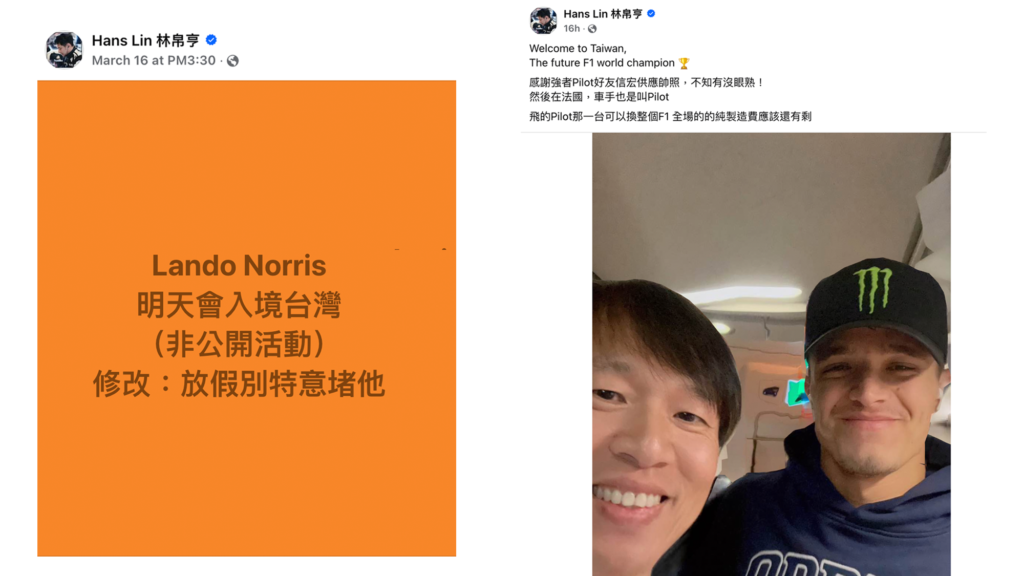Screen dimensions: 1024x576
Task: Click the verified badge on left post
Action: [x=211, y=40]
